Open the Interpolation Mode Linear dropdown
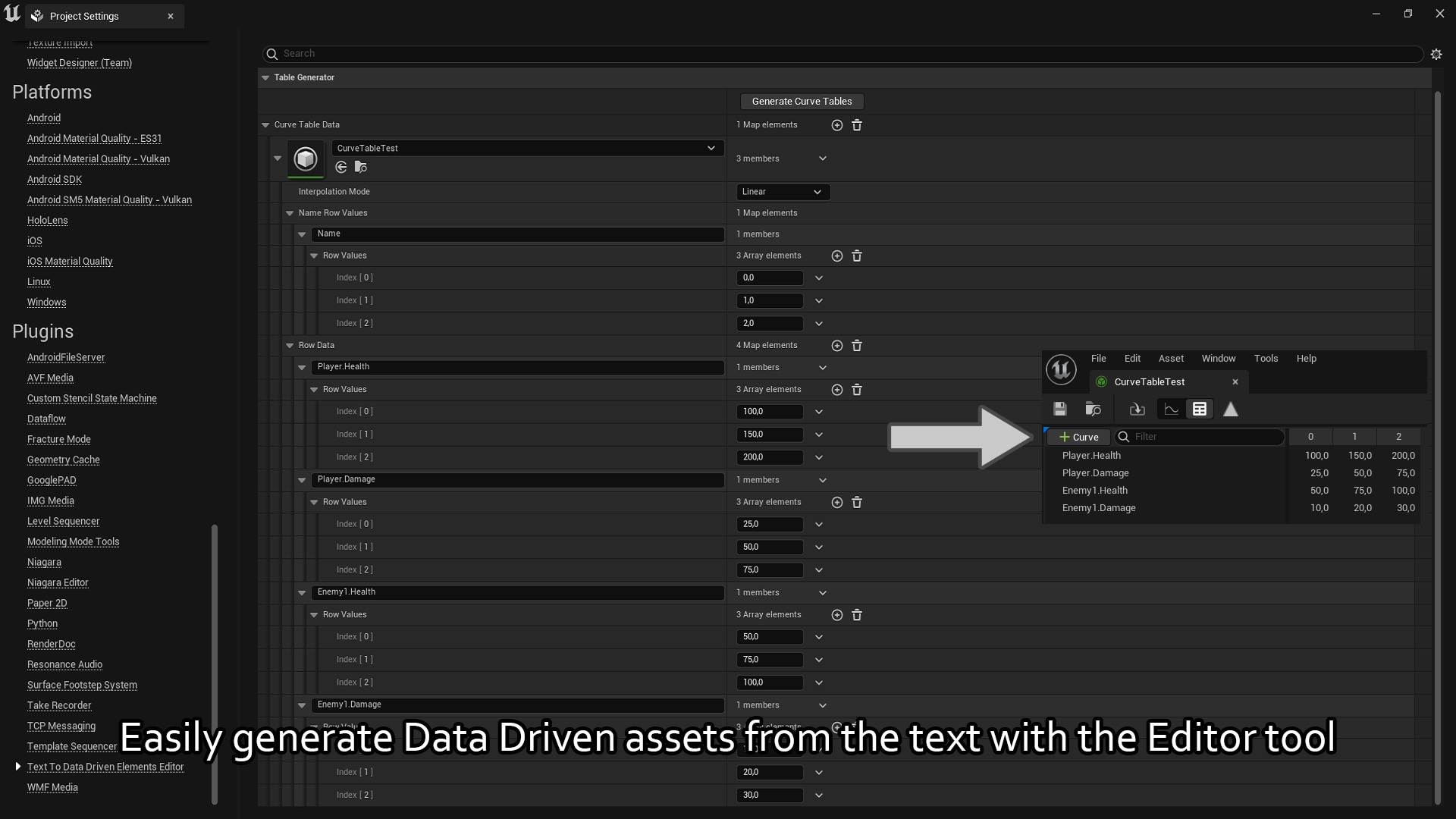Viewport: 1456px width, 819px height. click(x=783, y=192)
